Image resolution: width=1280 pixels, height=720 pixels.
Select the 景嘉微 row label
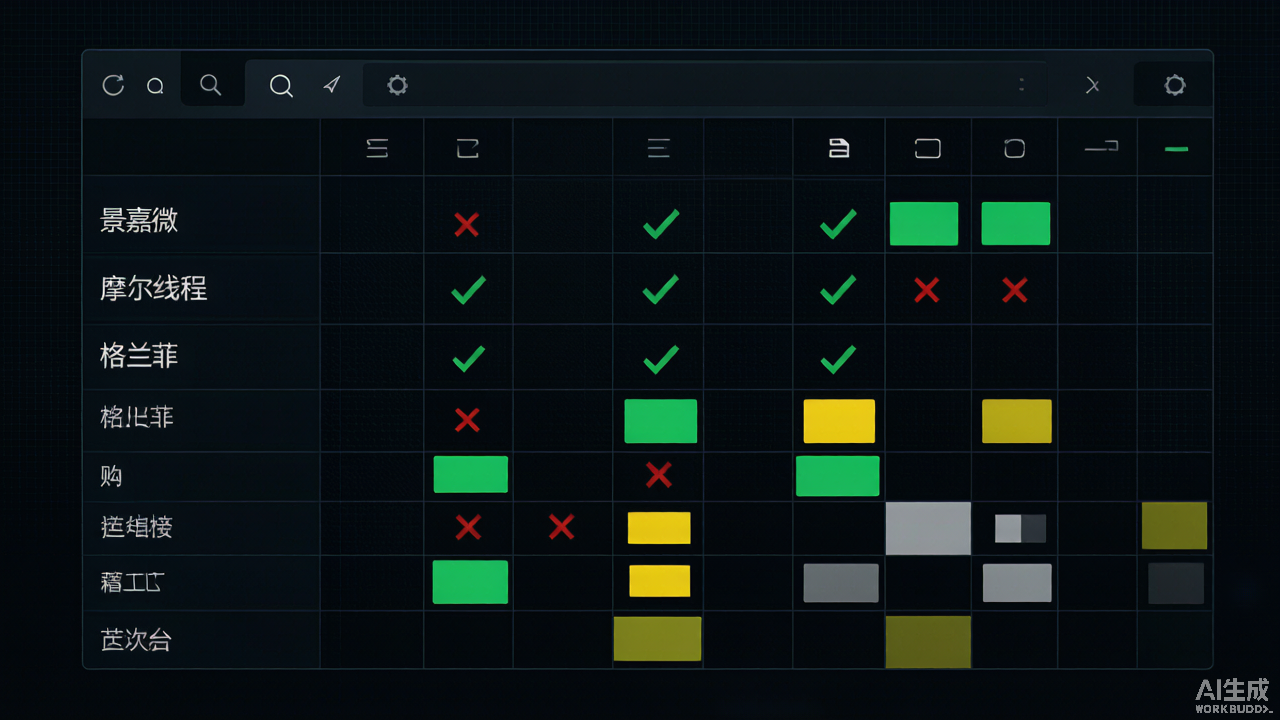(x=139, y=220)
